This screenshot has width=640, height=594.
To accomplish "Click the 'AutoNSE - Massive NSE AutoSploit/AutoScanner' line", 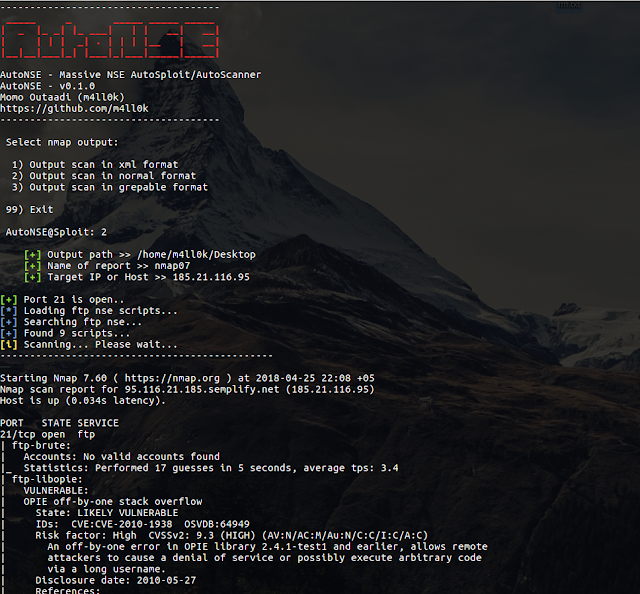I will [131, 75].
